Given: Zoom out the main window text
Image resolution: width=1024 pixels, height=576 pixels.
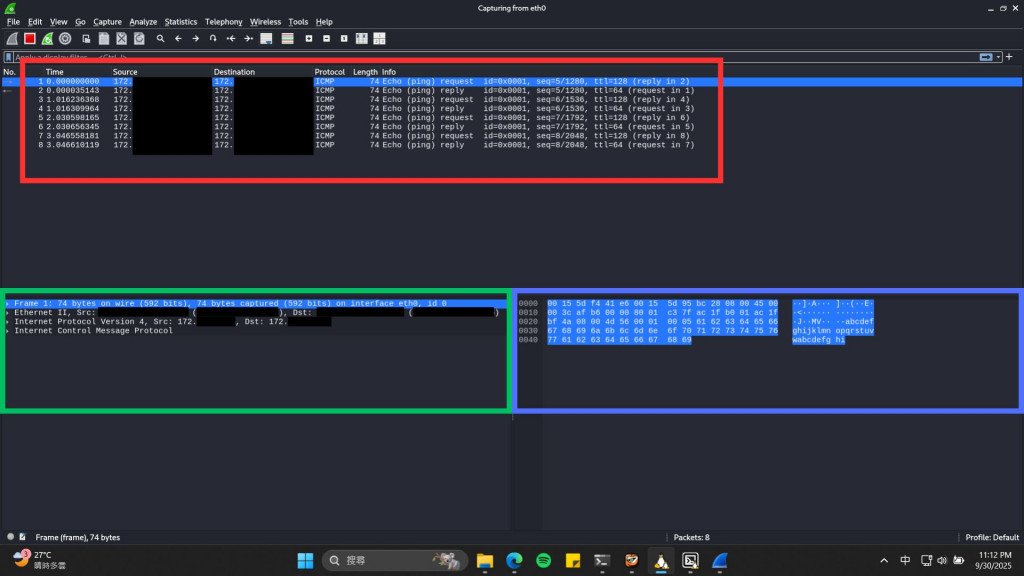Looking at the screenshot, I should click(x=327, y=39).
